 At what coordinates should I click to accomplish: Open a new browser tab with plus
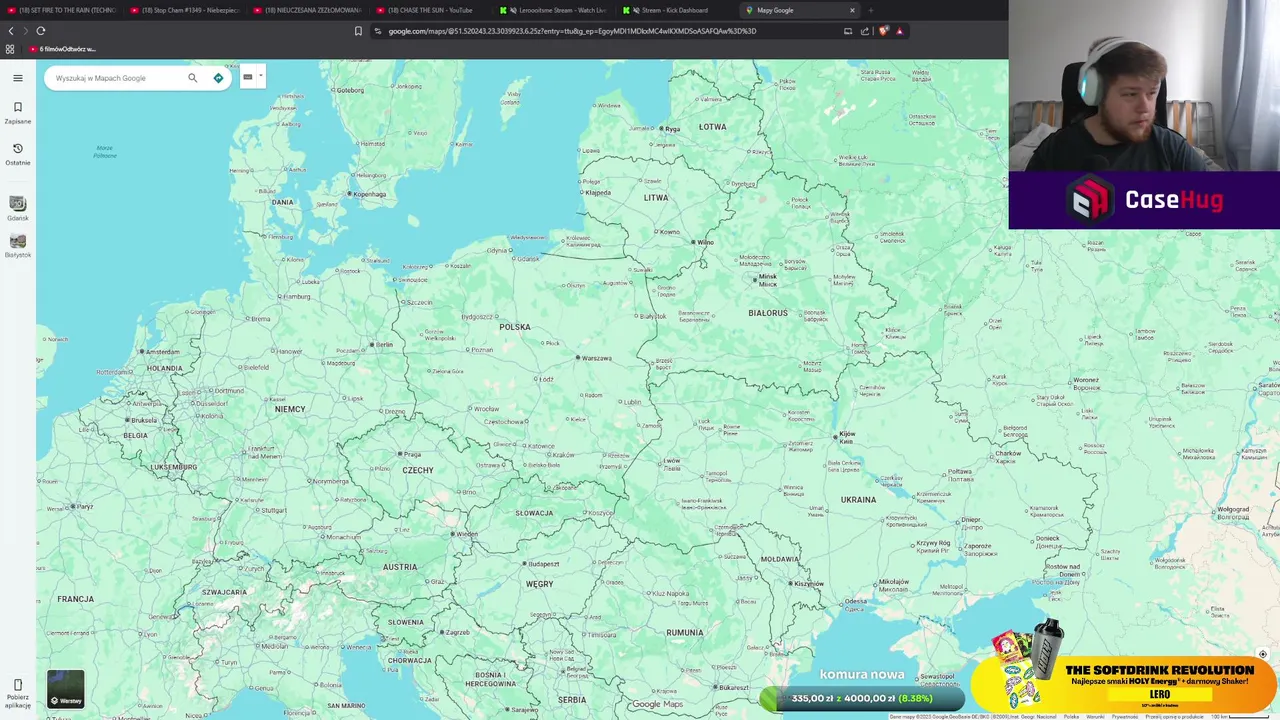pyautogui.click(x=871, y=10)
